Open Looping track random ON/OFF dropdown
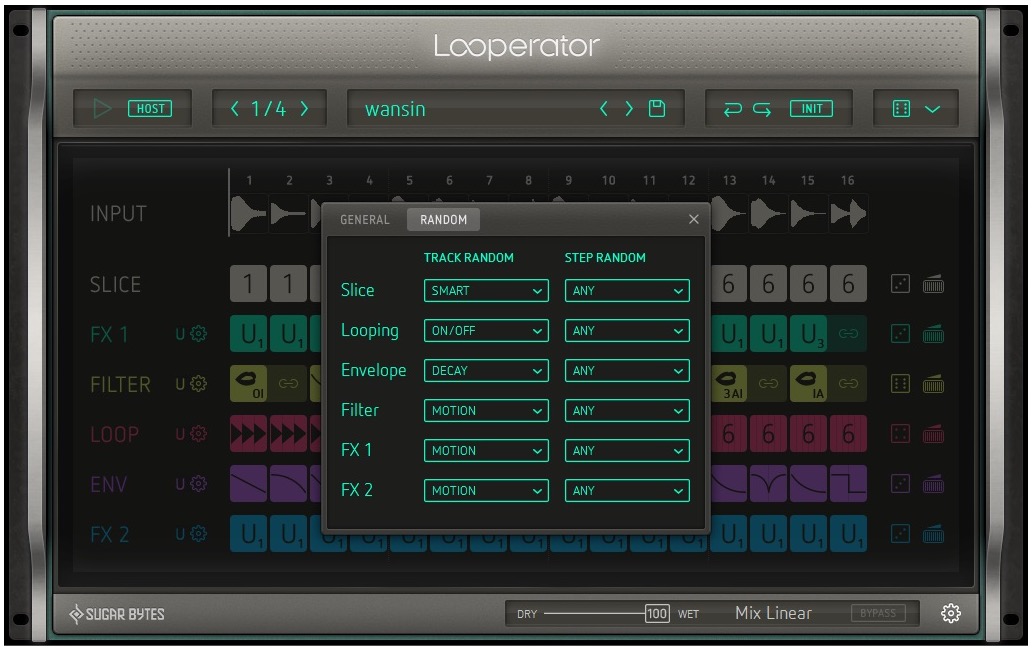 (x=486, y=331)
